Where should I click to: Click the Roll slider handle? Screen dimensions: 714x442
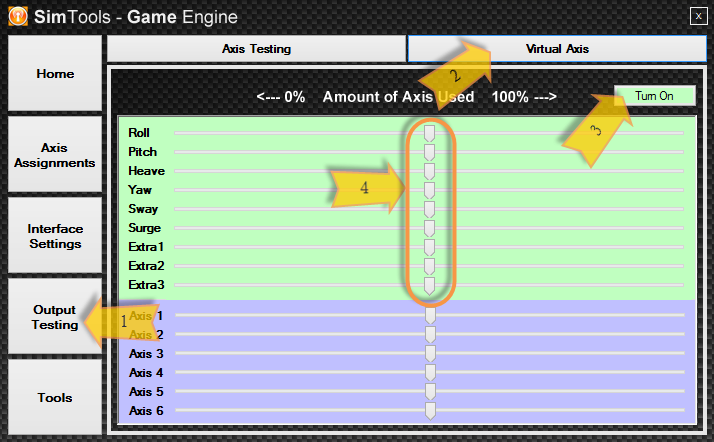pyautogui.click(x=429, y=134)
